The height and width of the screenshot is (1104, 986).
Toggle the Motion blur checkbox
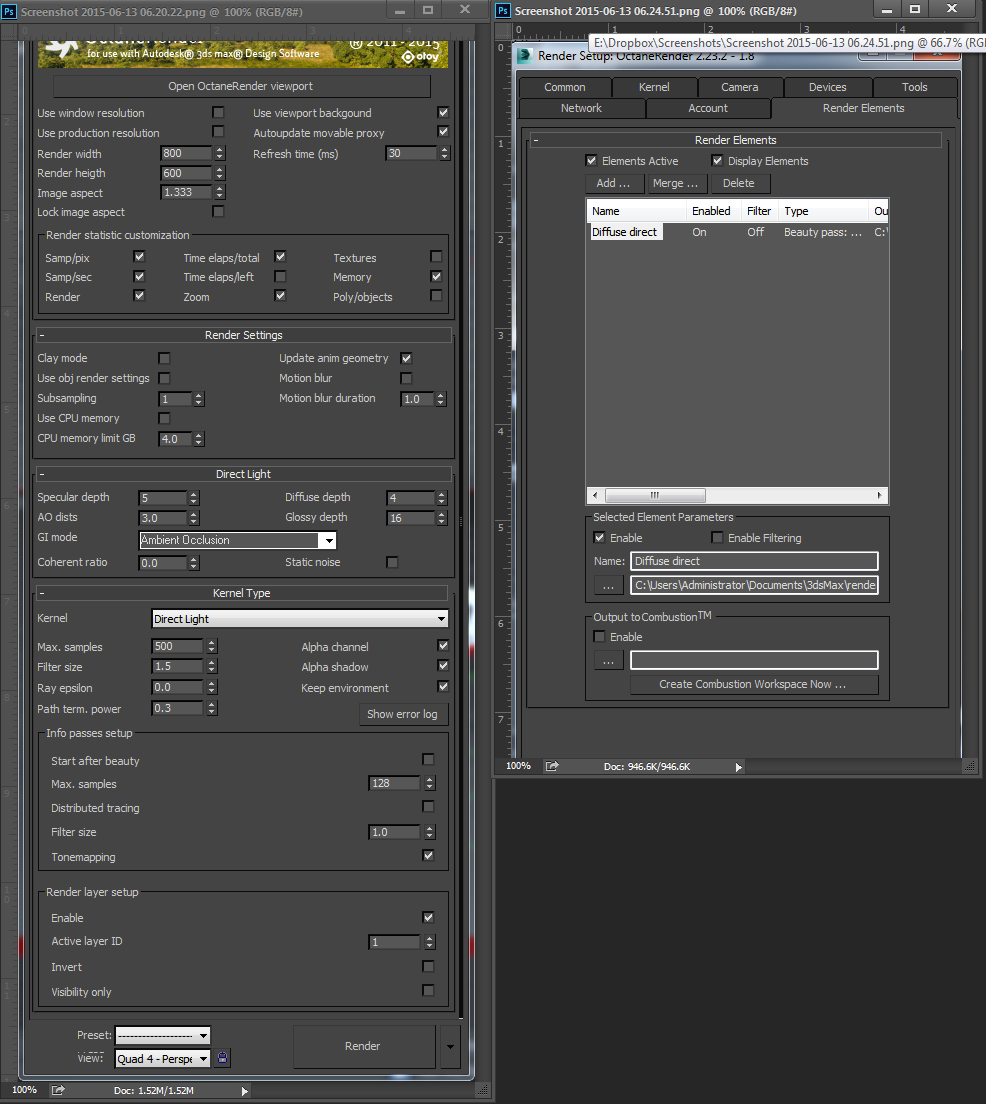click(x=406, y=378)
